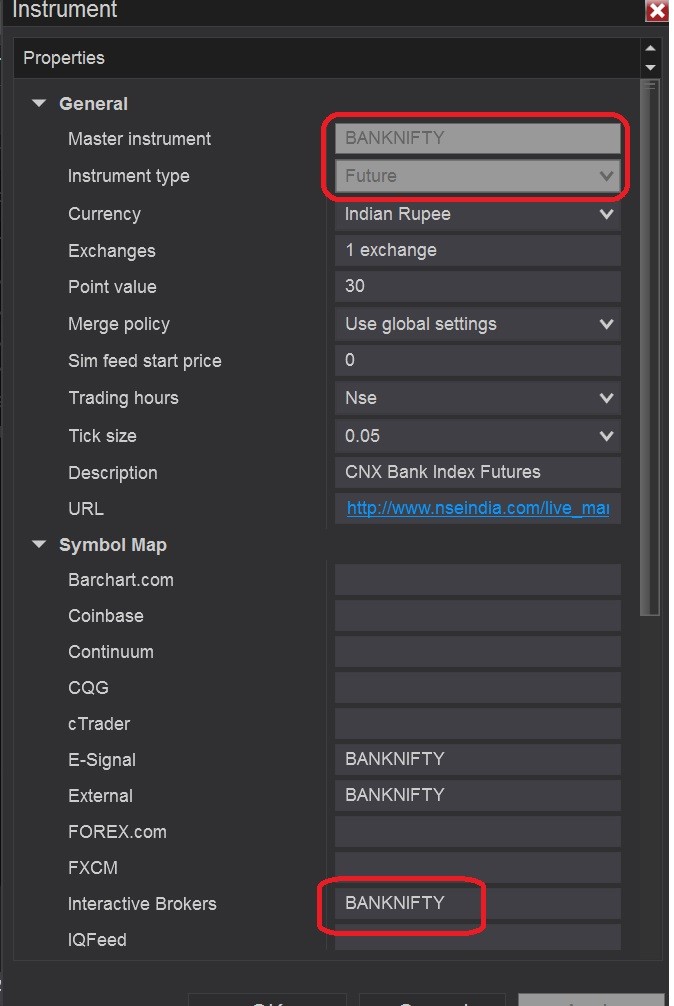Click the Master instrument field
Viewport: 674px width, 1006px height.
point(477,138)
